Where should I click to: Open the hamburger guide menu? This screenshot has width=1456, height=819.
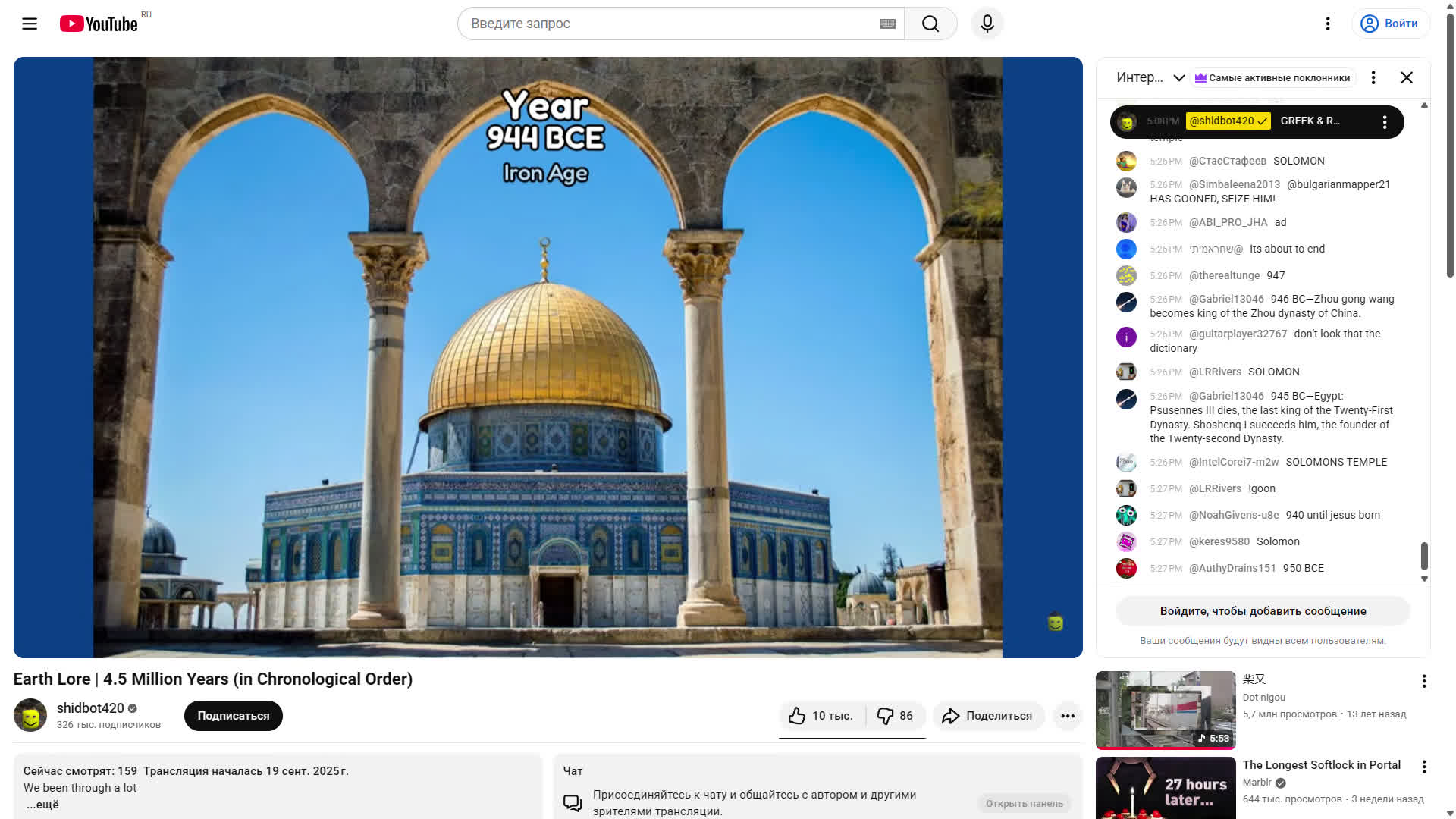(30, 24)
